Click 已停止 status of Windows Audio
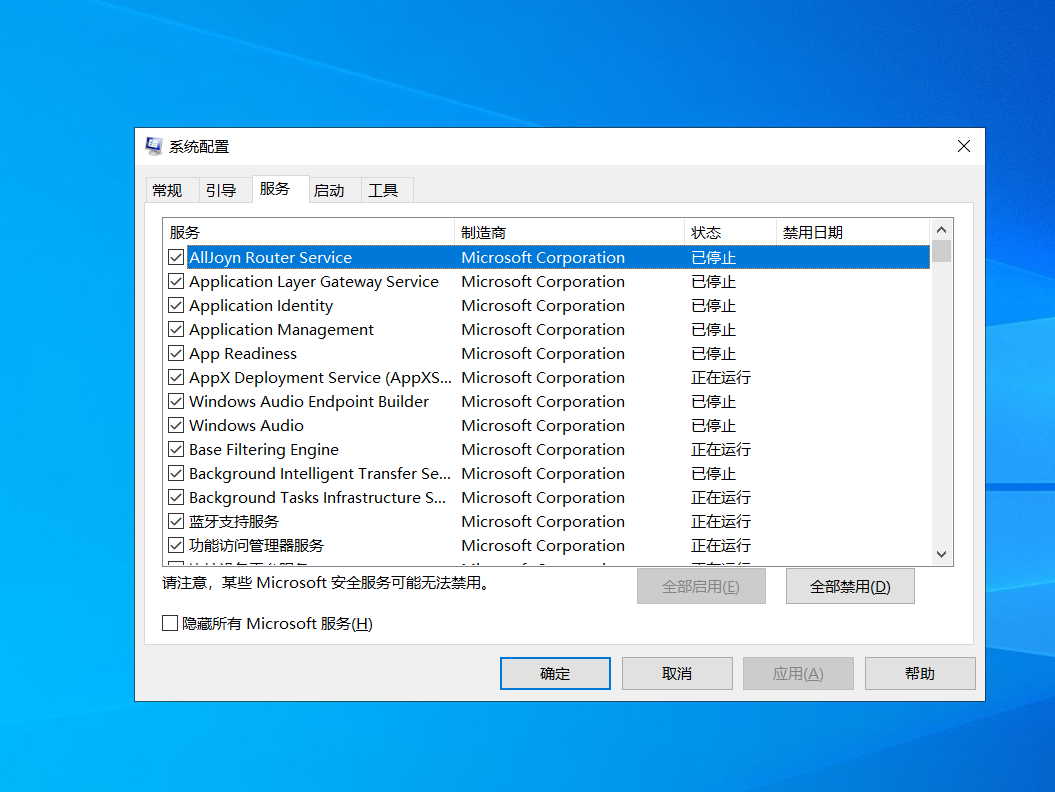The height and width of the screenshot is (792, 1055). (x=713, y=425)
